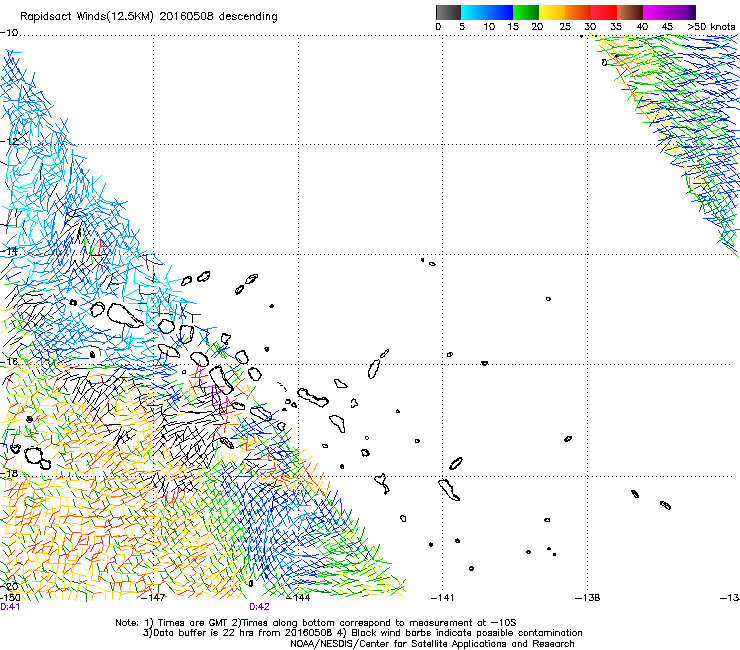Click the green 15-20 knots color bar segment
Viewport: 740px width, 650px height.
pos(526,12)
